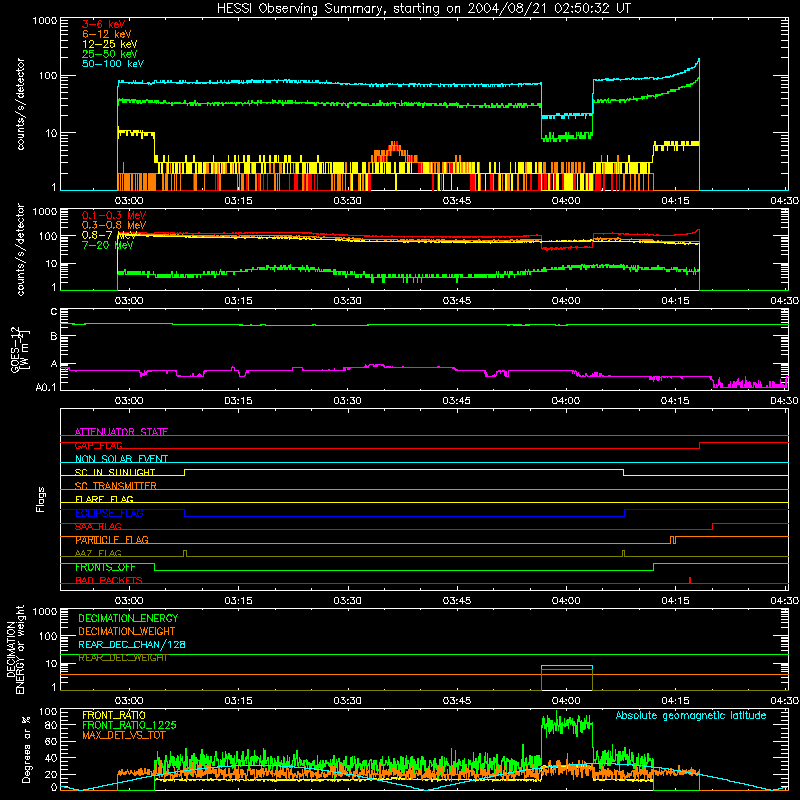Select the red 3-6 keV legend label
The width and height of the screenshot is (800, 800).
(104, 24)
